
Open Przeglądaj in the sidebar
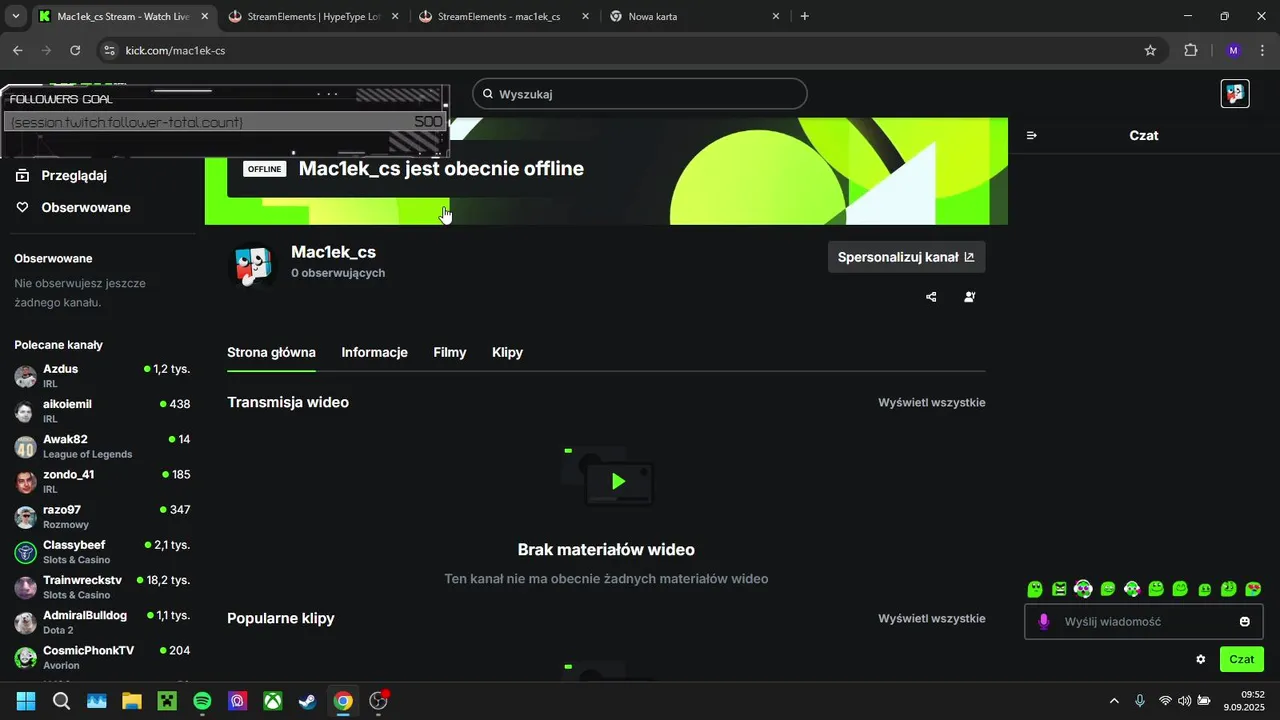point(74,175)
